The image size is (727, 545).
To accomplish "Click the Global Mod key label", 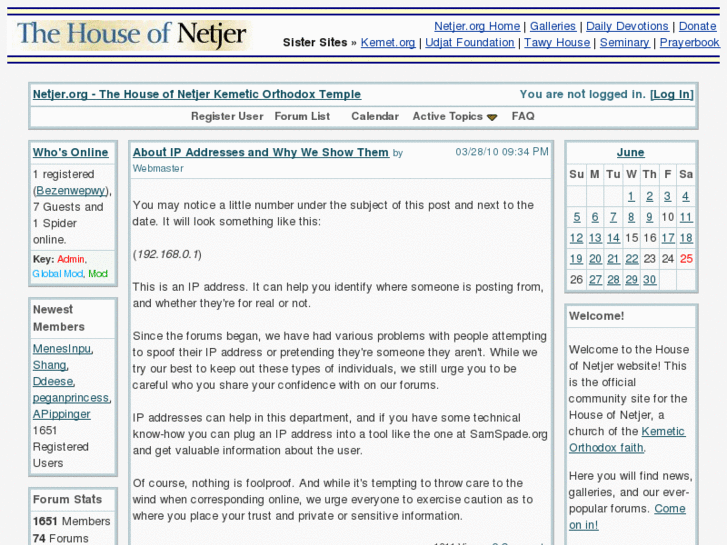I will [x=57, y=274].
